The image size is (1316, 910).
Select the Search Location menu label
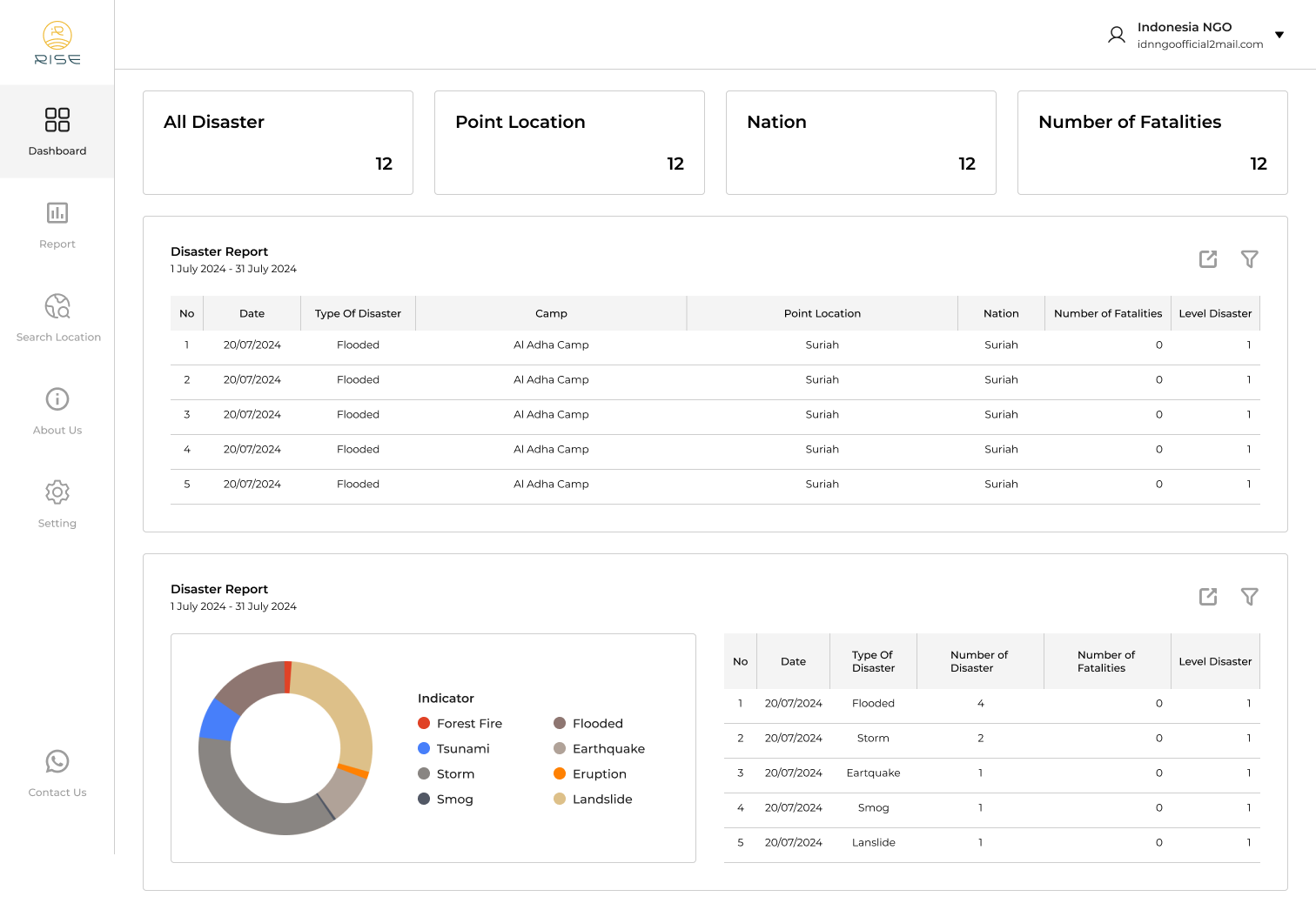58,337
